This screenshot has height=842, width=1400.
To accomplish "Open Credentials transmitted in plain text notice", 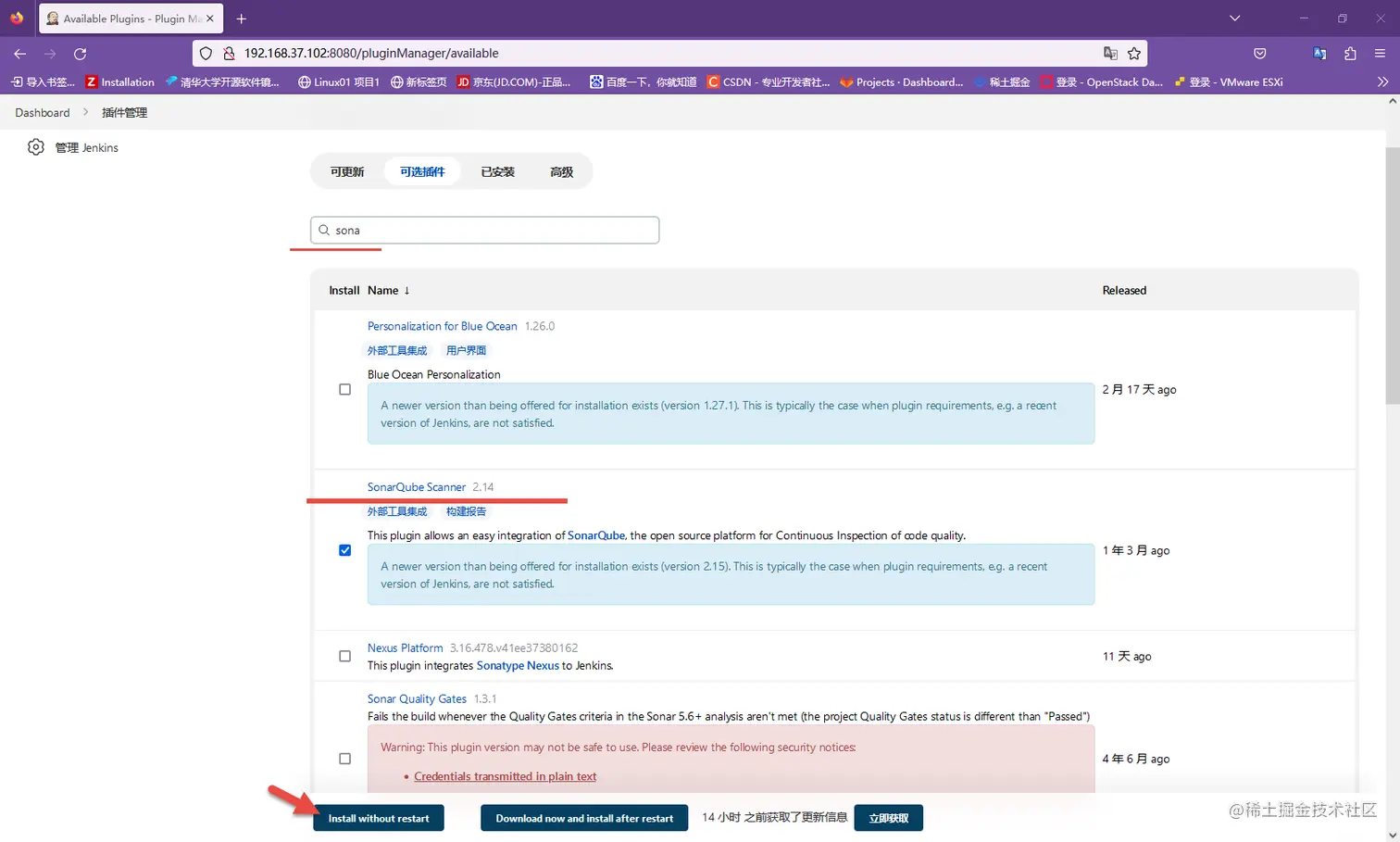I will click(505, 776).
